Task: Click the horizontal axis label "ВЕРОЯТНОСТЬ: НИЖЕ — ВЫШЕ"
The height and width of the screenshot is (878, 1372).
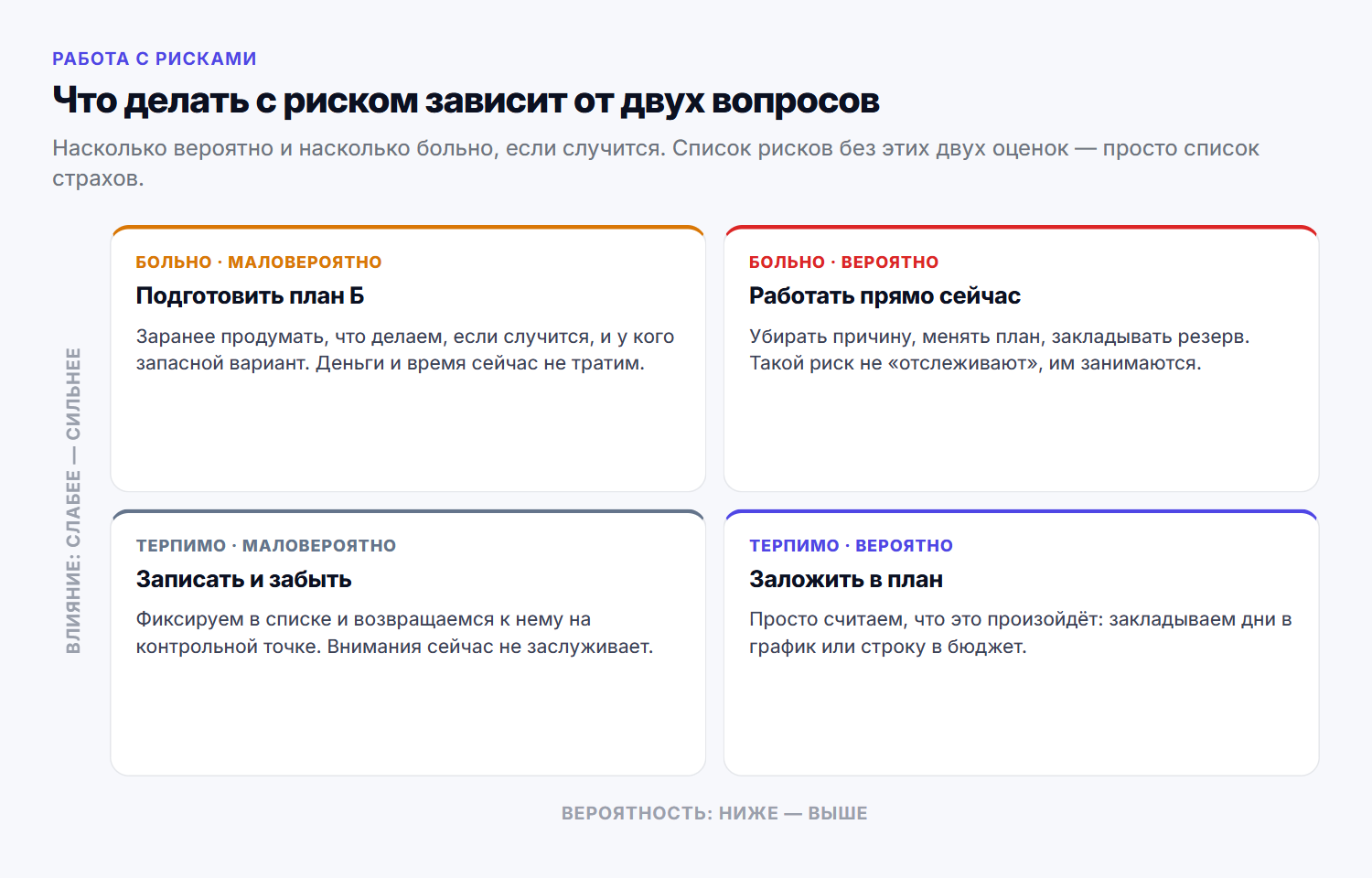Action: point(714,813)
